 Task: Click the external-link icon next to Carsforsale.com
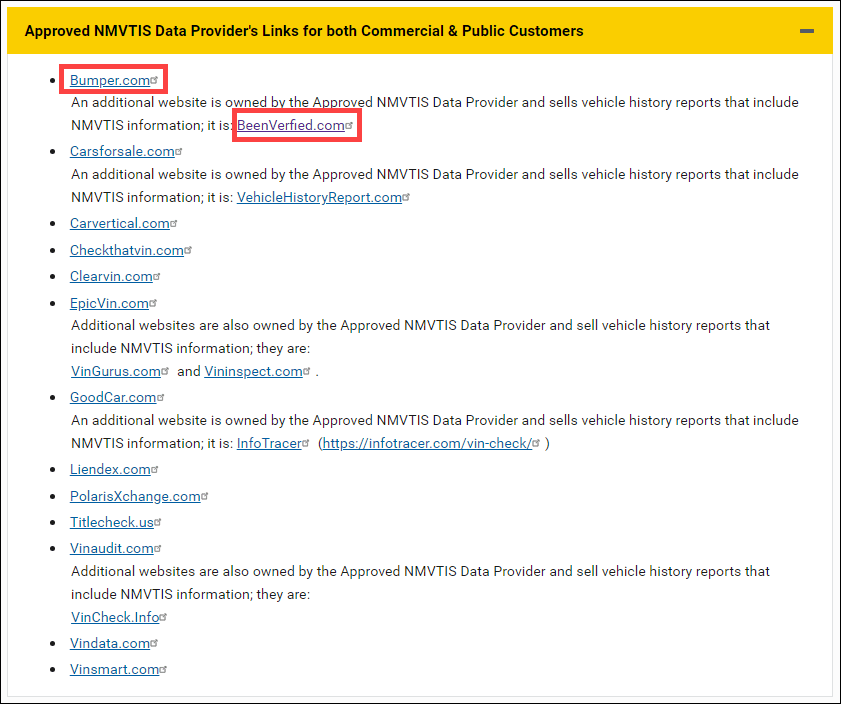pyautogui.click(x=179, y=151)
